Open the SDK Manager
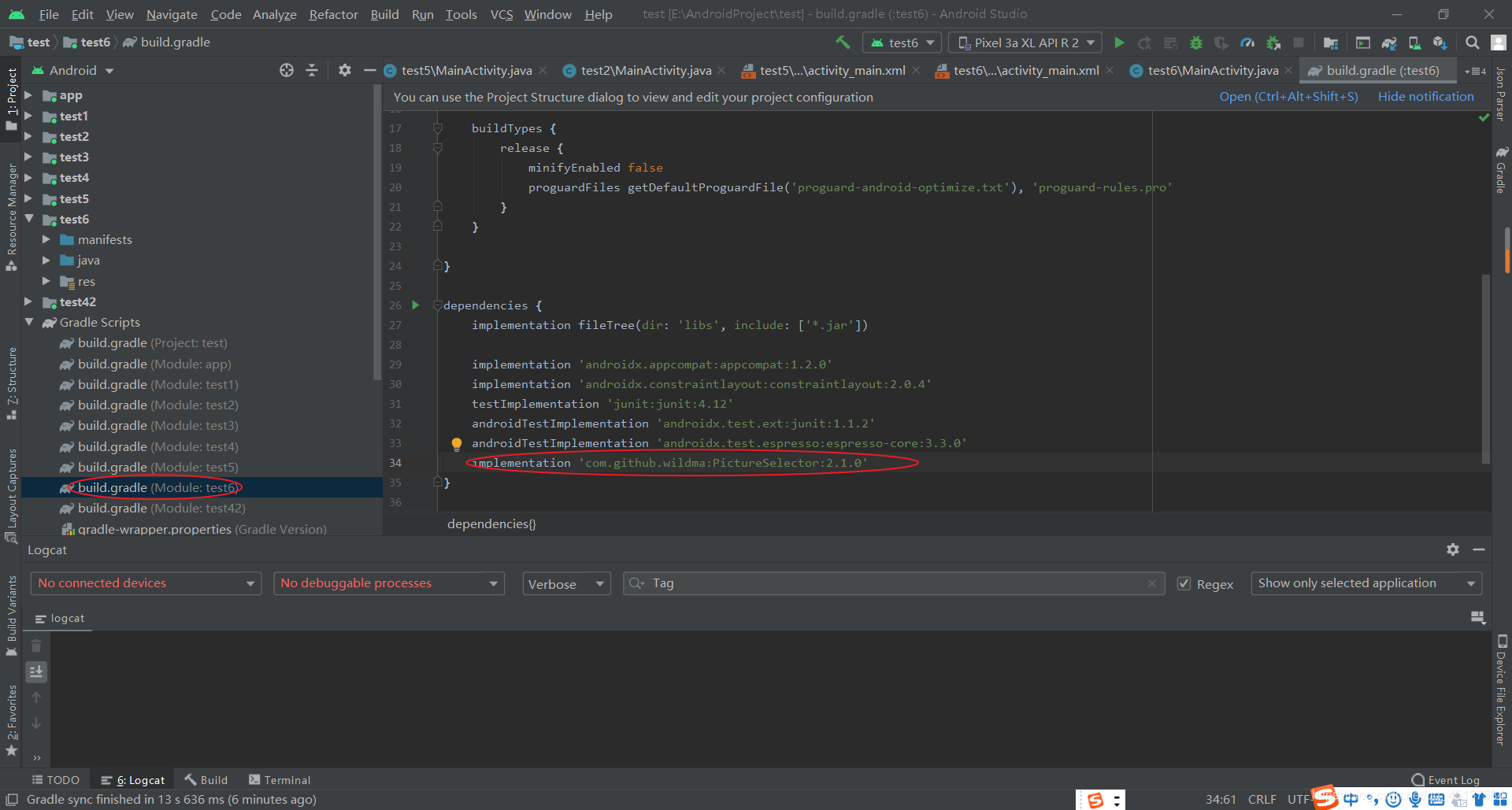The width and height of the screenshot is (1512, 810). tap(1440, 43)
